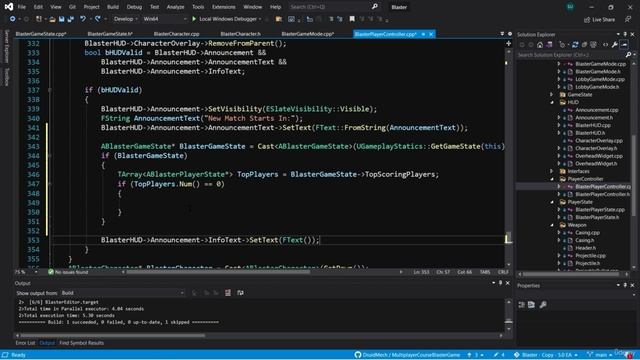640x360 pixels.
Task: Switch to the Error List tab
Action: [25, 343]
